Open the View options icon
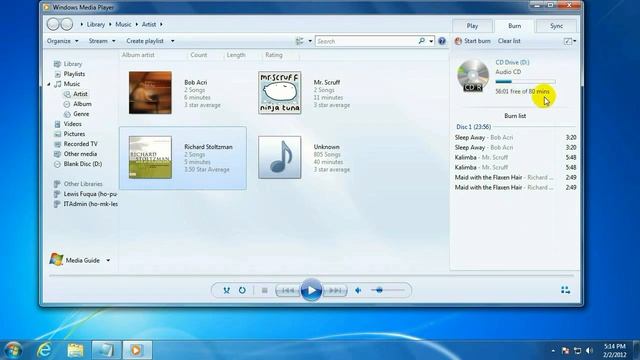The width and height of the screenshot is (640, 360). pos(300,41)
